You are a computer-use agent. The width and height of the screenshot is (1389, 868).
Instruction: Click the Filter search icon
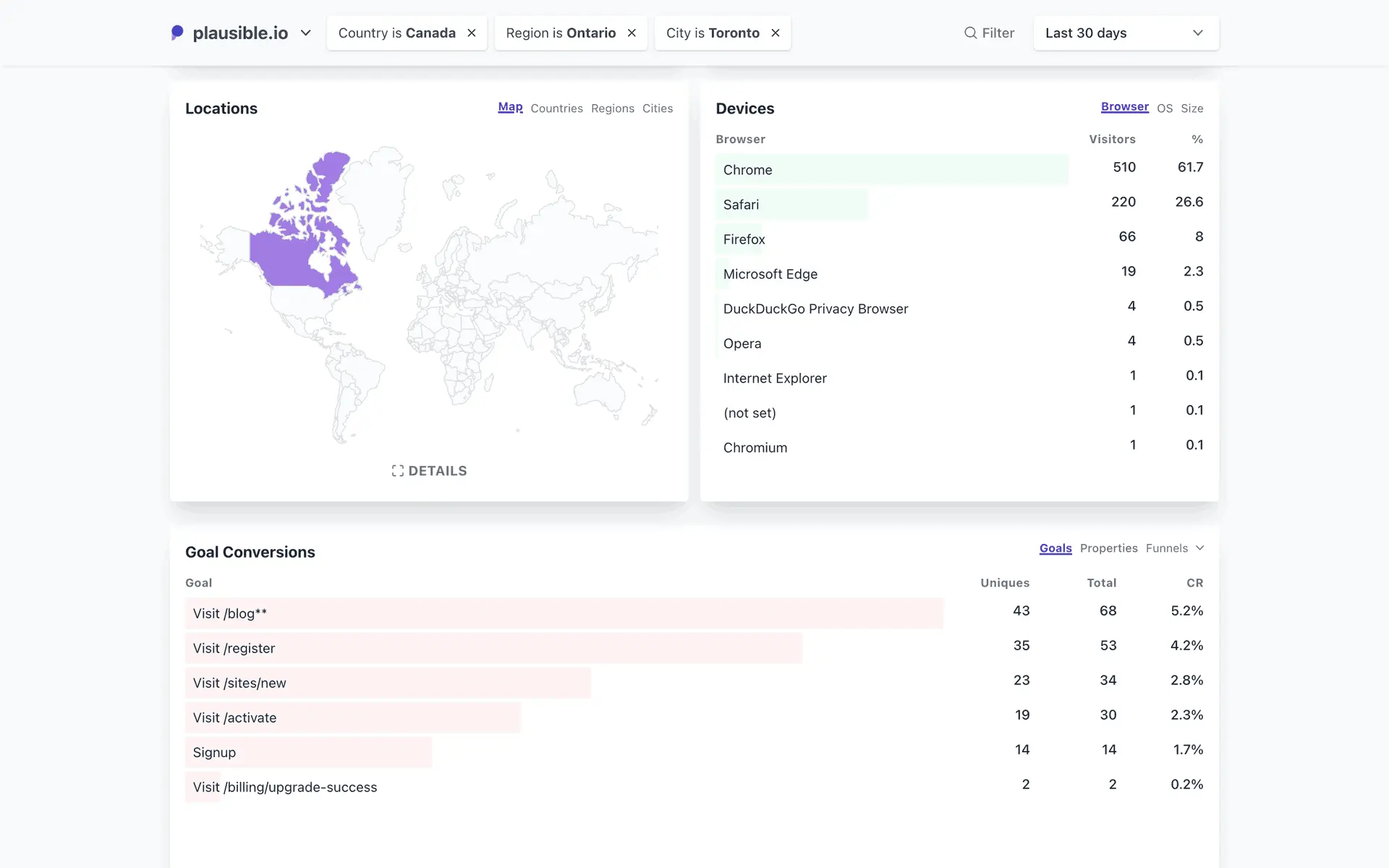(x=970, y=33)
